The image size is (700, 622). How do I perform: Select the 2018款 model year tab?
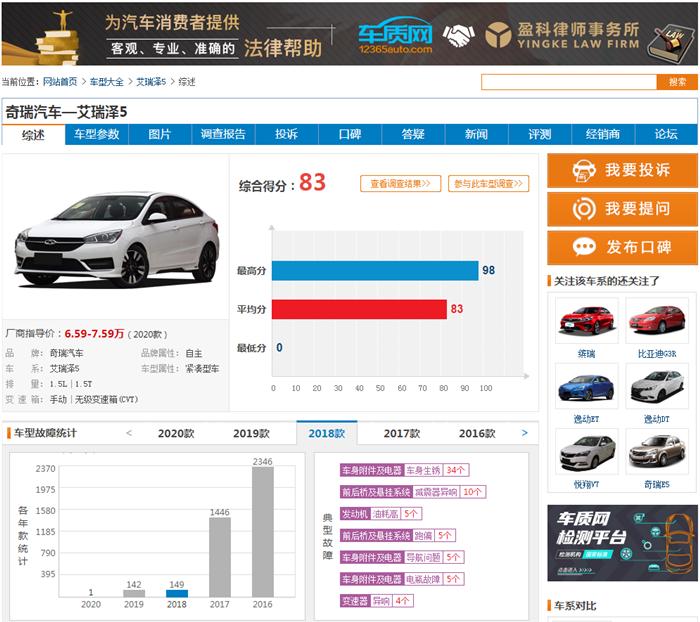click(327, 434)
